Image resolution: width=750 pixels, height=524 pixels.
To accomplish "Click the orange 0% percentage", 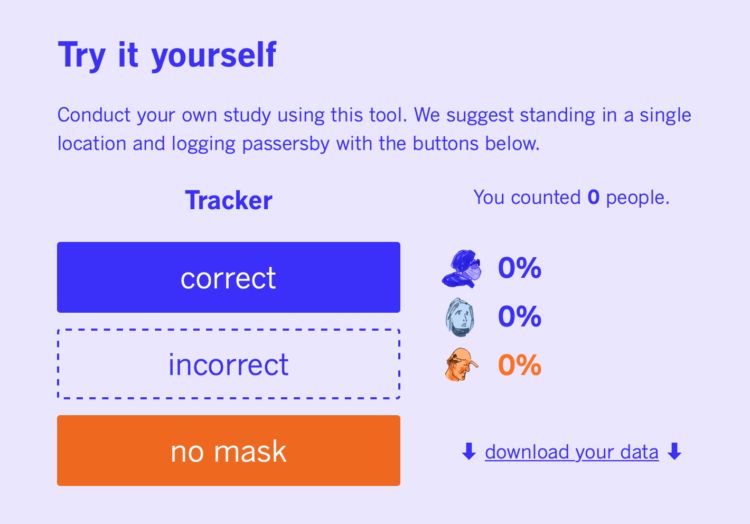I will tap(519, 365).
